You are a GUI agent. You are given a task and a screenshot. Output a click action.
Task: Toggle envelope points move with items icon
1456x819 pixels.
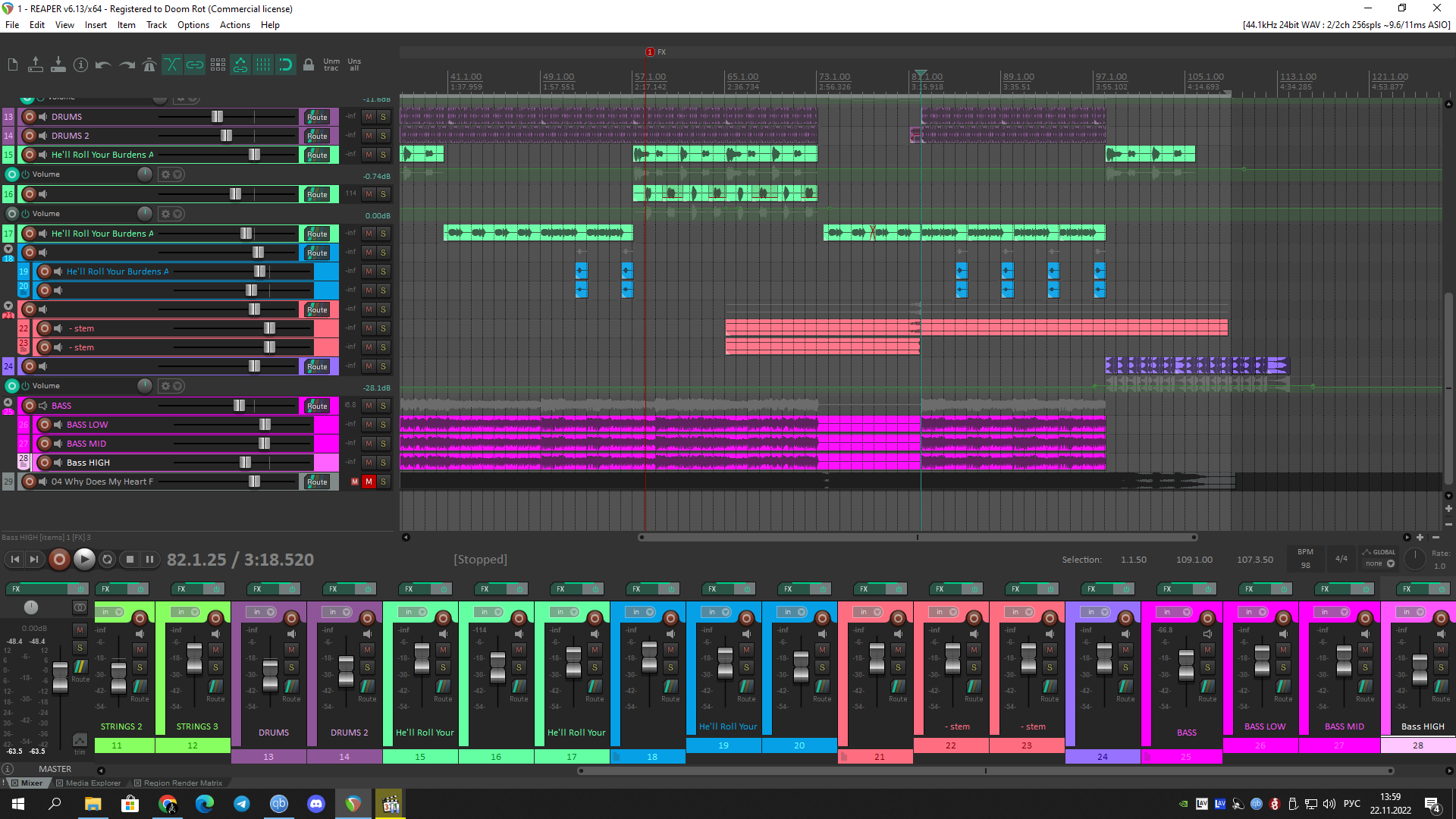pyautogui.click(x=240, y=65)
